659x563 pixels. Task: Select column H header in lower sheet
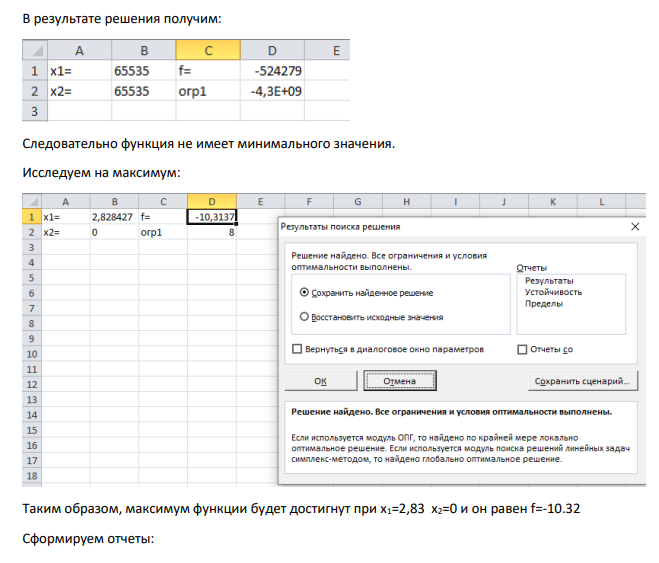click(x=406, y=202)
